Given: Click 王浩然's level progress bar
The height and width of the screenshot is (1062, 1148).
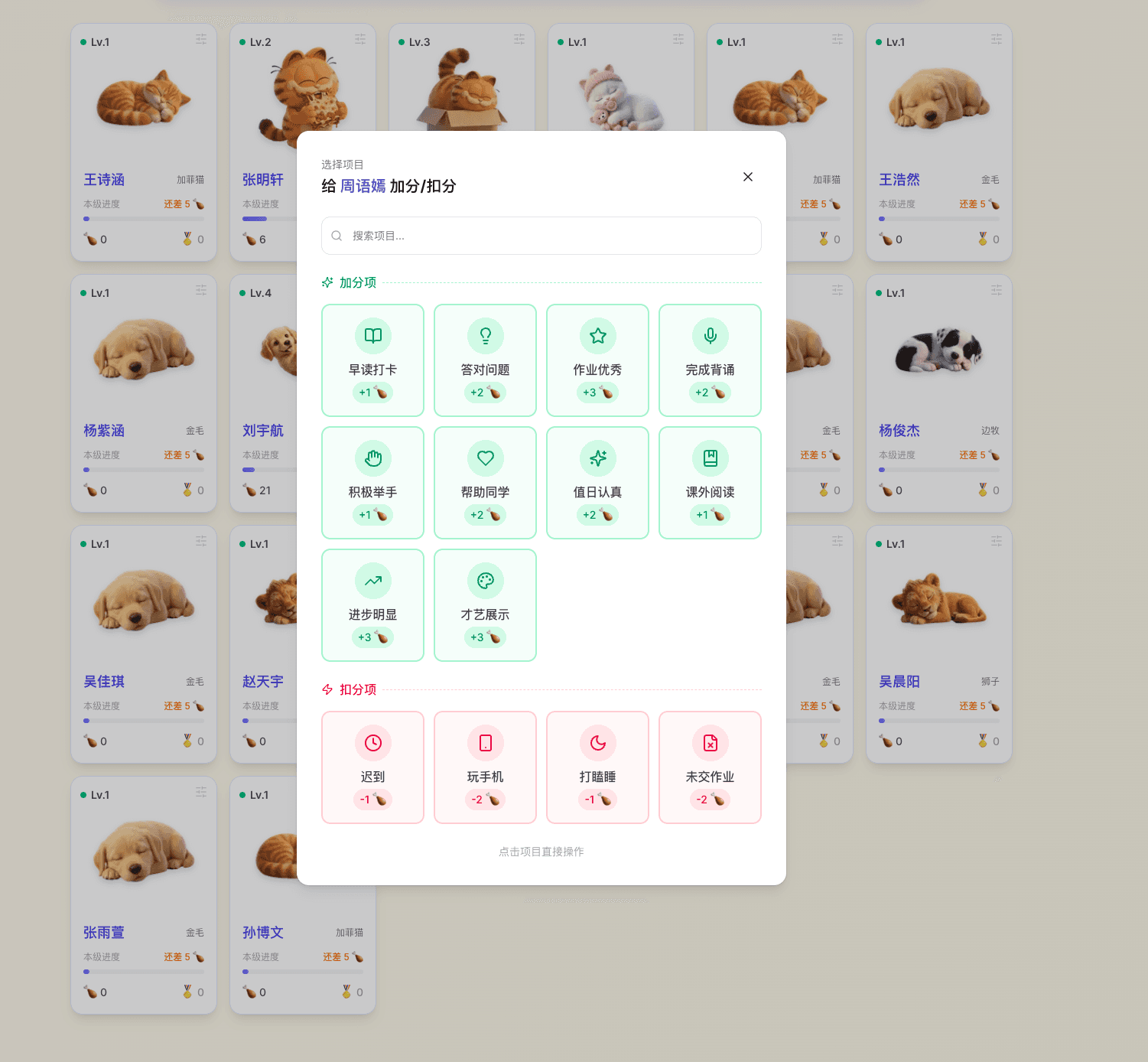Looking at the screenshot, I should 938,219.
